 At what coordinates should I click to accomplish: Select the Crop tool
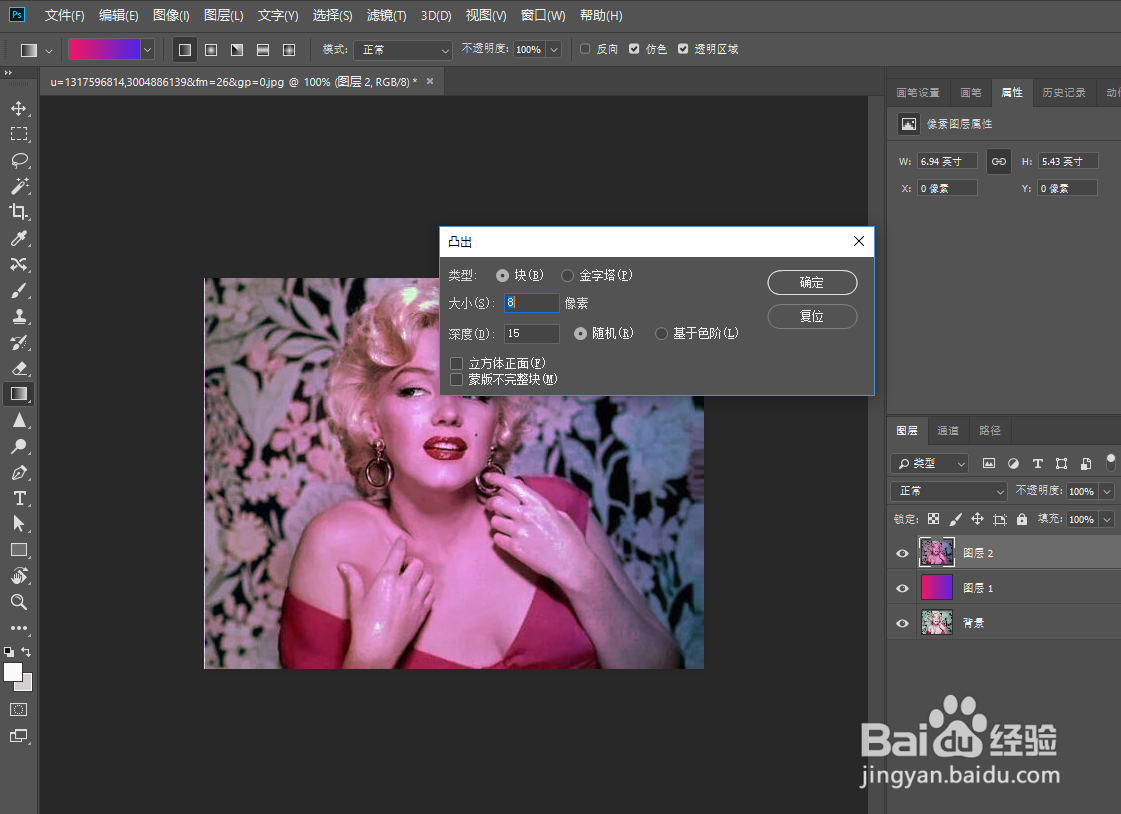point(19,212)
